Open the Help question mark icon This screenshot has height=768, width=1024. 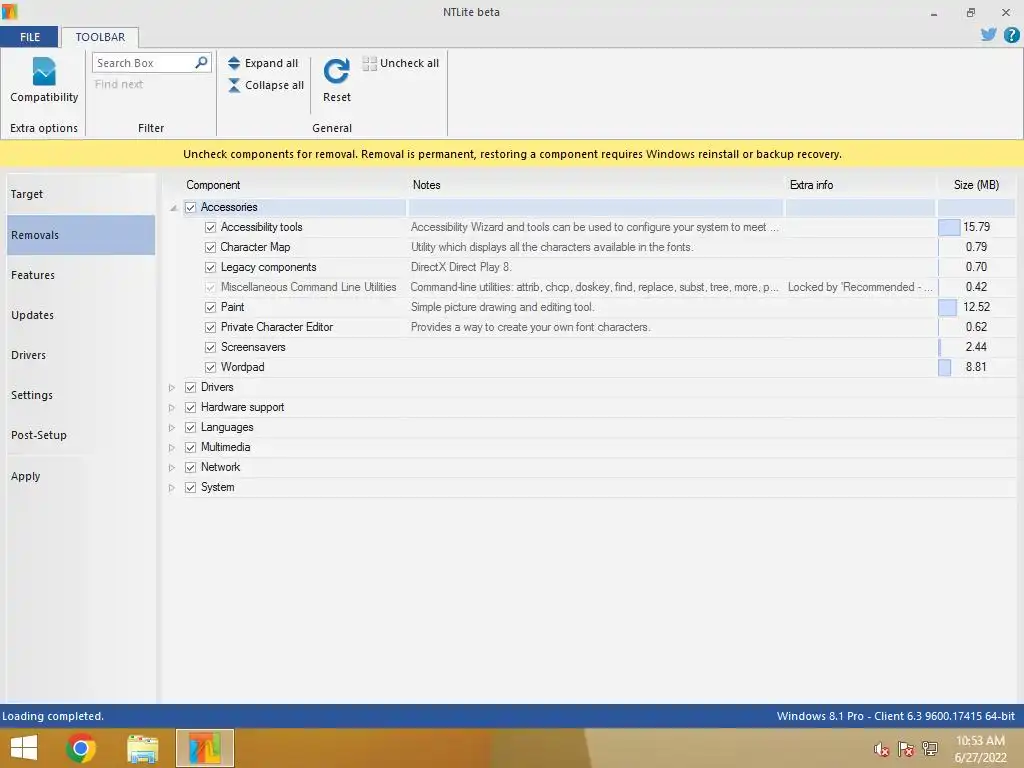pyautogui.click(x=1011, y=35)
